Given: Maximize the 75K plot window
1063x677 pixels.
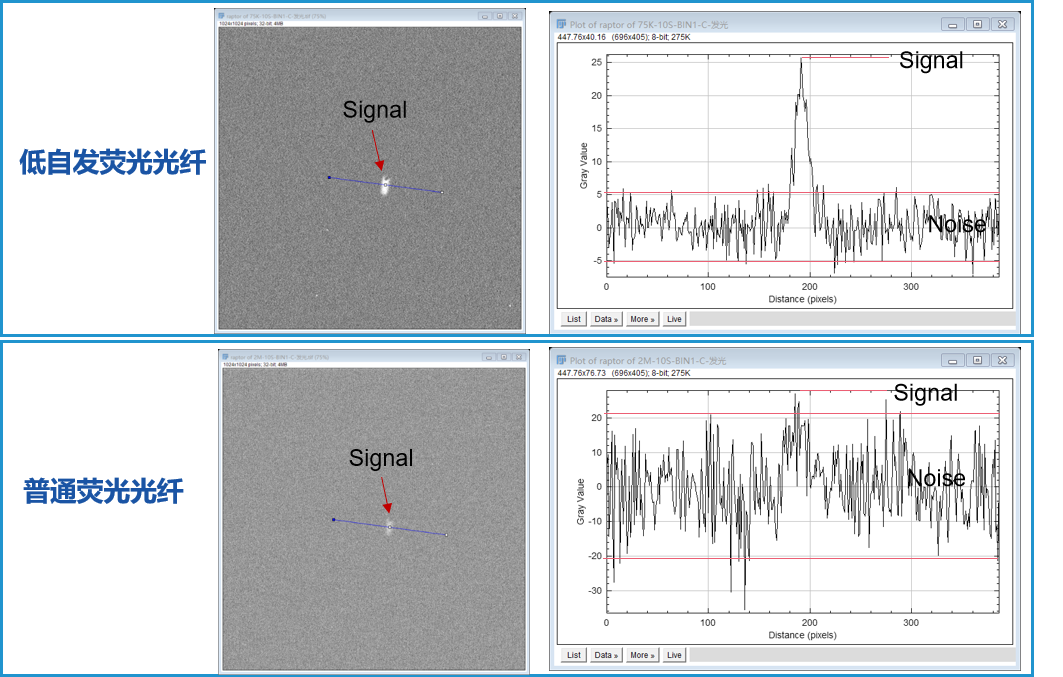Looking at the screenshot, I should coord(978,24).
